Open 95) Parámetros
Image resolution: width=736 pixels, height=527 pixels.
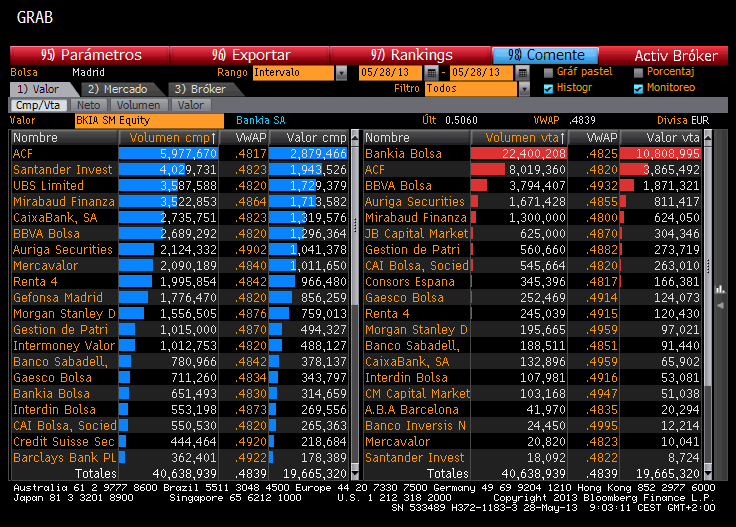(90, 55)
